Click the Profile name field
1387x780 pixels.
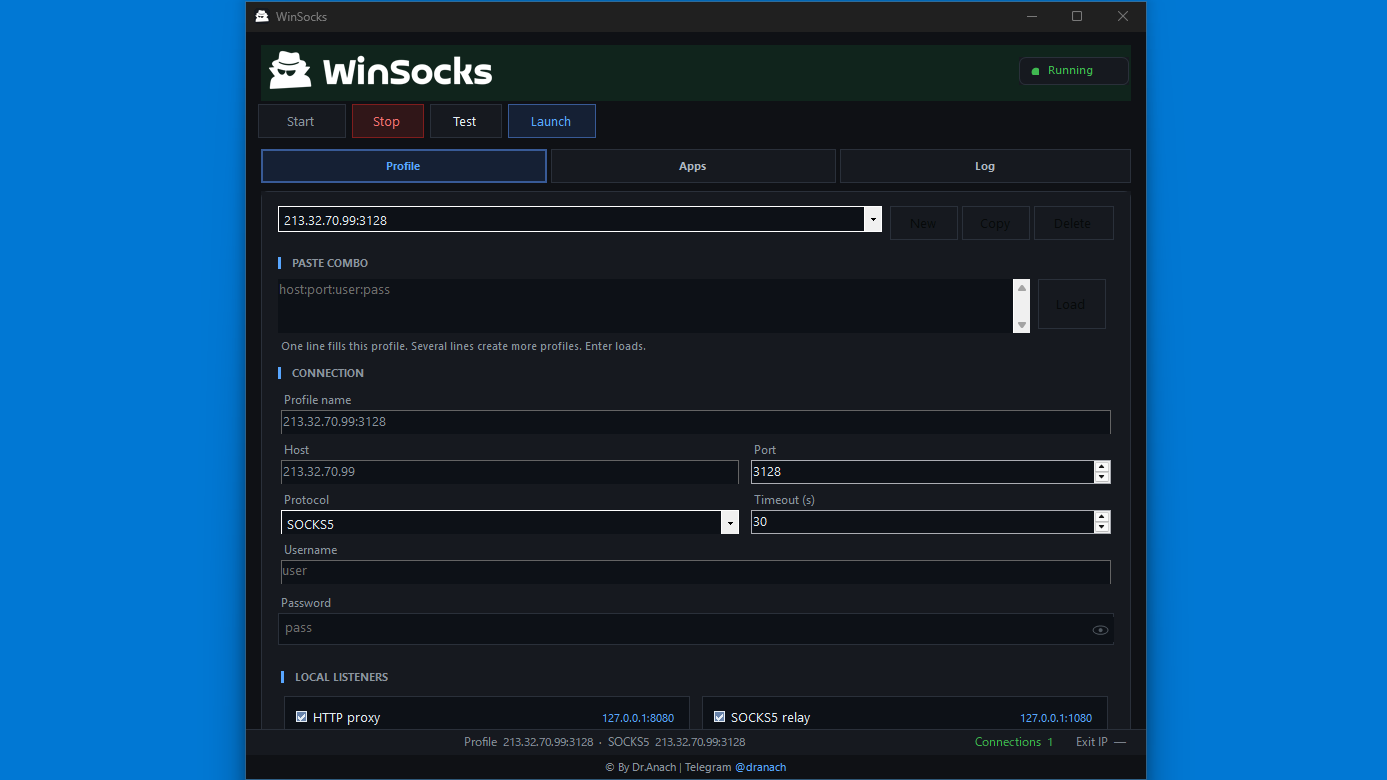click(x=696, y=422)
